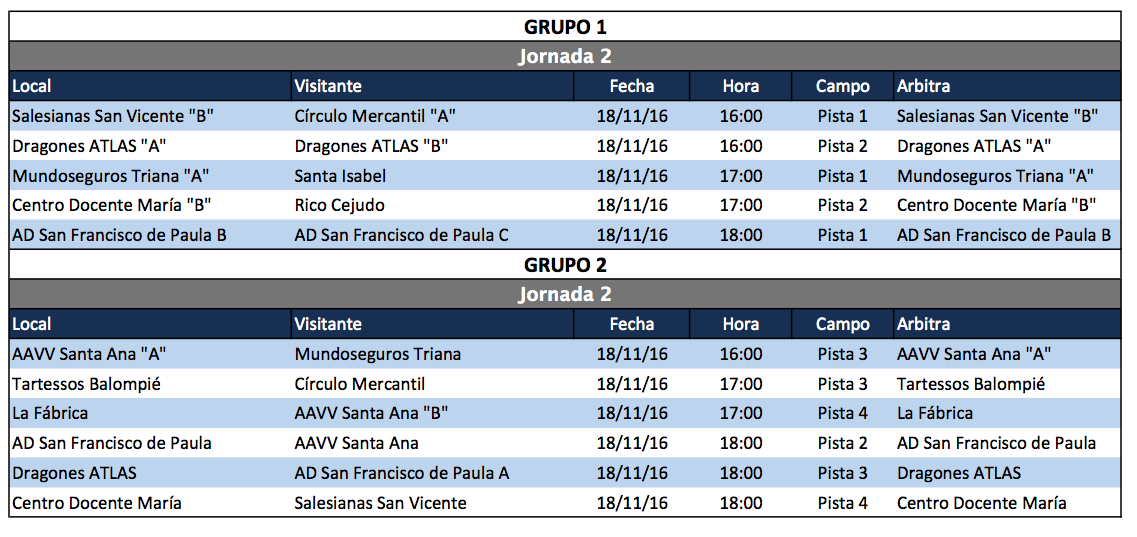Click the Arbitra column header in Grupo 2
1137x537 pixels.
[923, 324]
